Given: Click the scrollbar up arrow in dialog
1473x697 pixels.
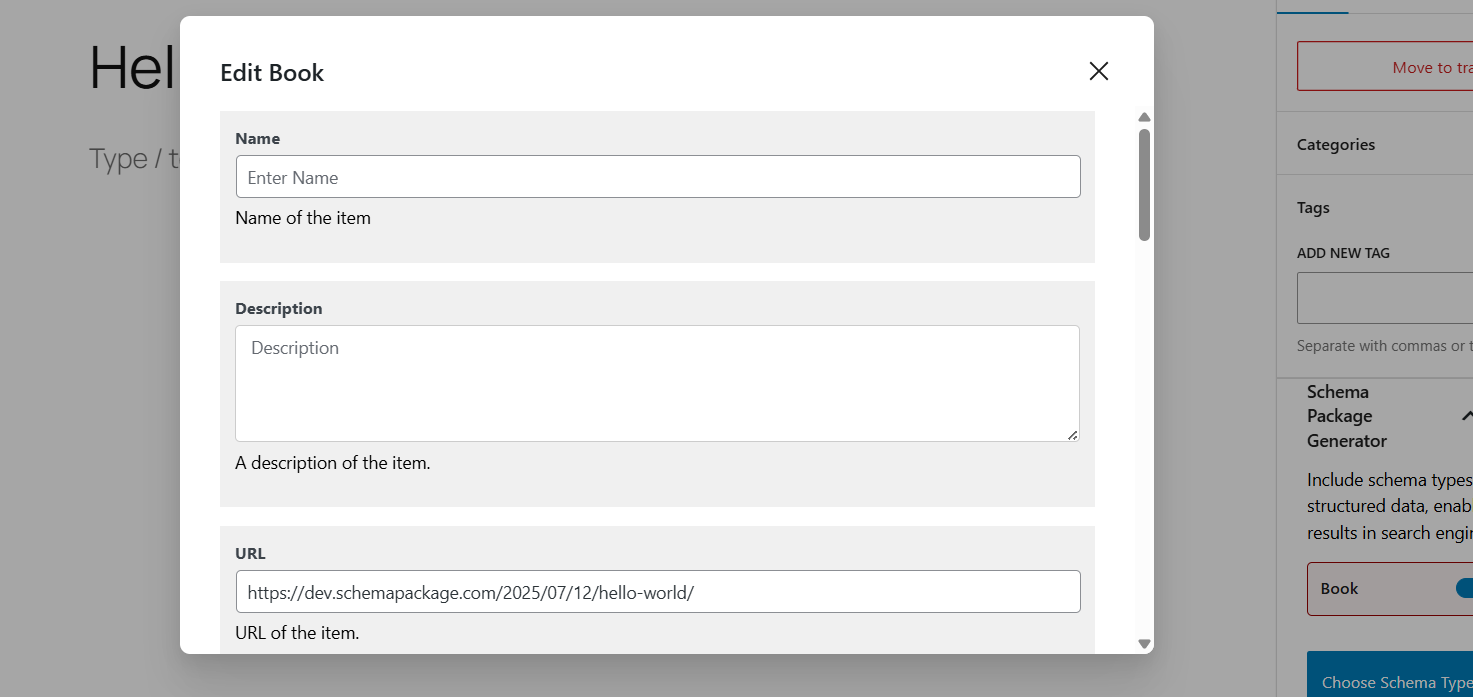Looking at the screenshot, I should click(1144, 118).
